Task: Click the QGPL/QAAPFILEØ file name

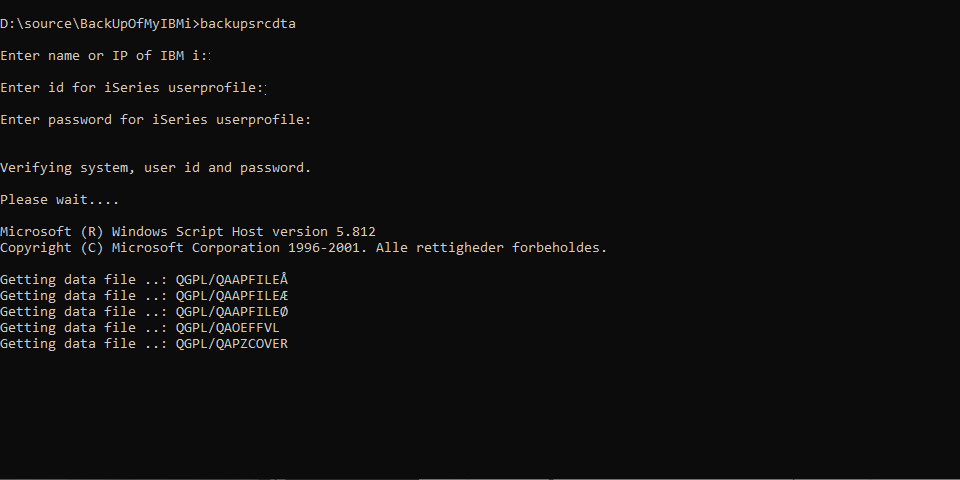Action: pyautogui.click(x=231, y=311)
